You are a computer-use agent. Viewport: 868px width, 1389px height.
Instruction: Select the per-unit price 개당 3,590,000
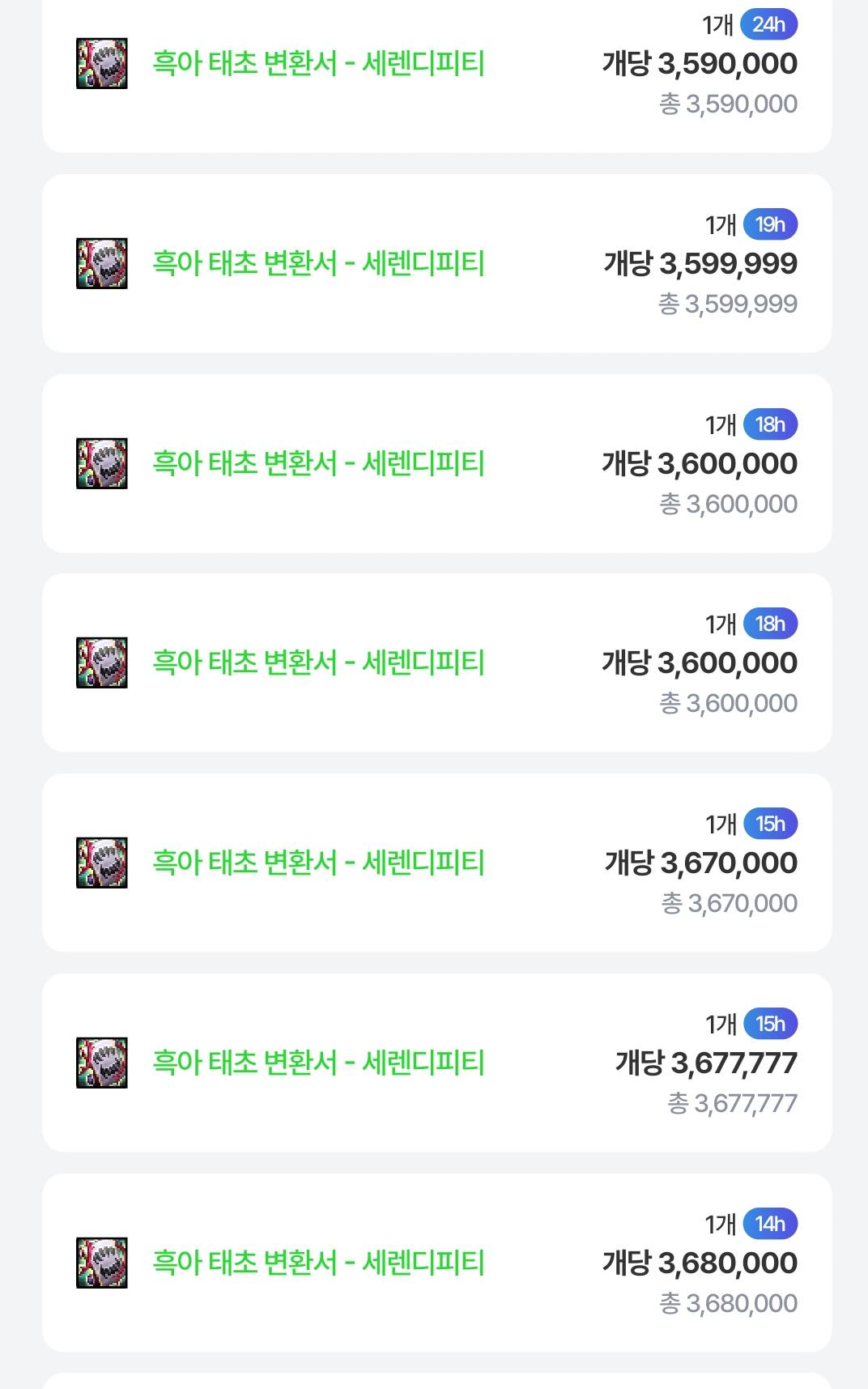pos(700,63)
